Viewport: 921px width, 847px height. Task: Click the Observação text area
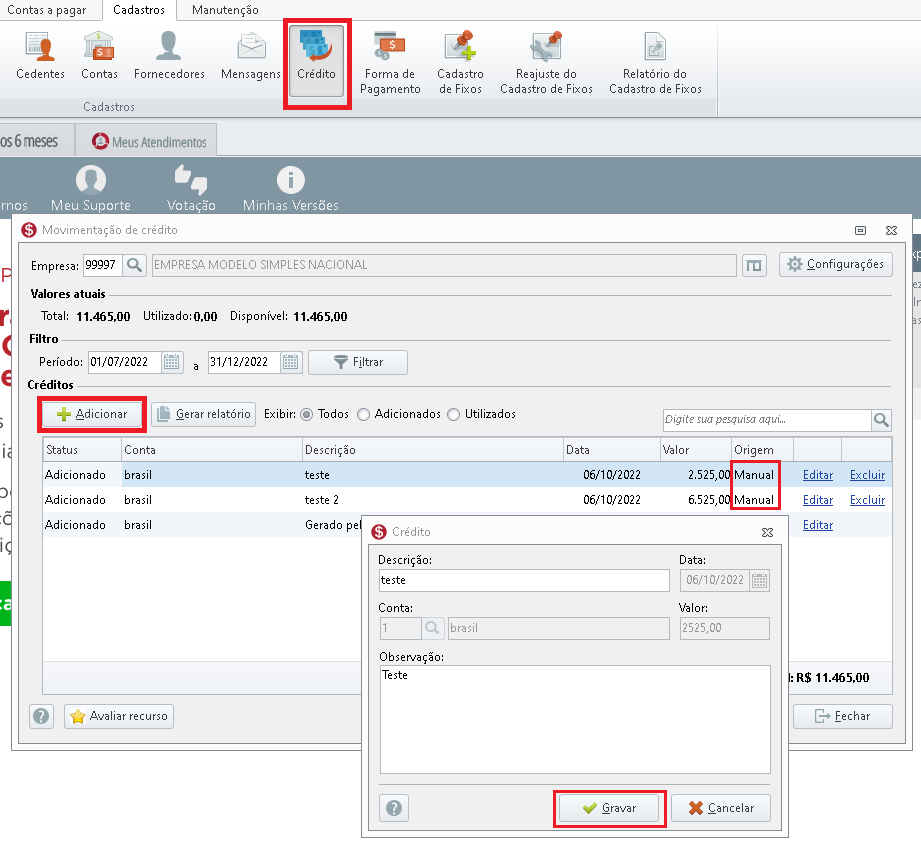(x=575, y=720)
